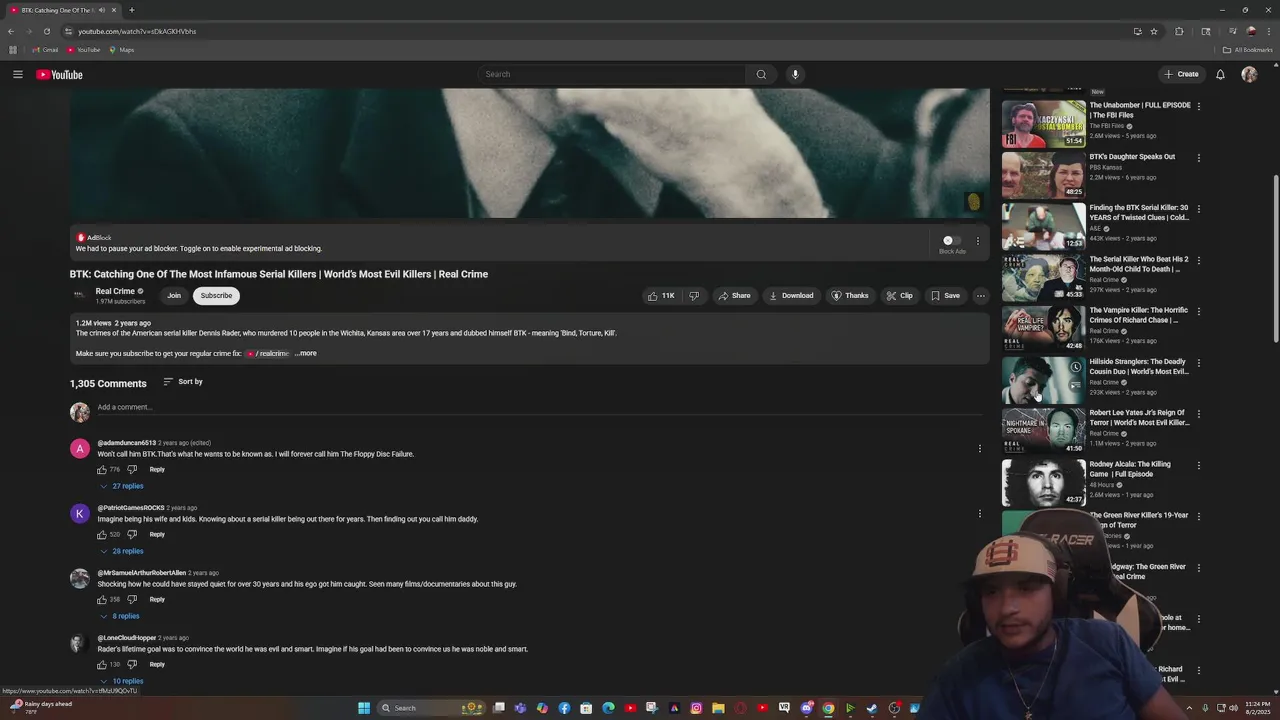Open Instagram from the taskbar
The width and height of the screenshot is (1280, 720).
click(696, 708)
